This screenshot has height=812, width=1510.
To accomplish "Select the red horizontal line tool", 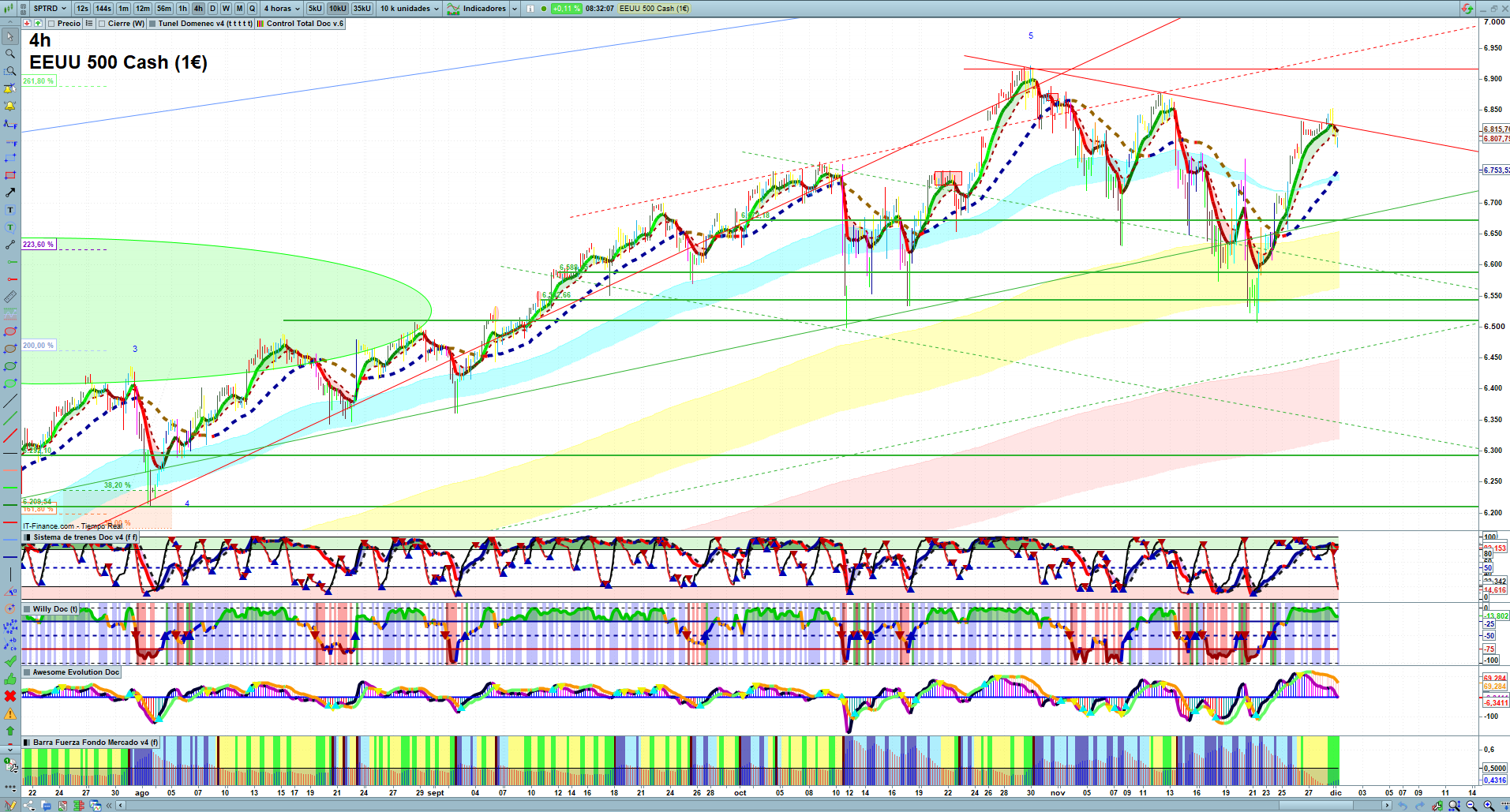I will coord(10,522).
